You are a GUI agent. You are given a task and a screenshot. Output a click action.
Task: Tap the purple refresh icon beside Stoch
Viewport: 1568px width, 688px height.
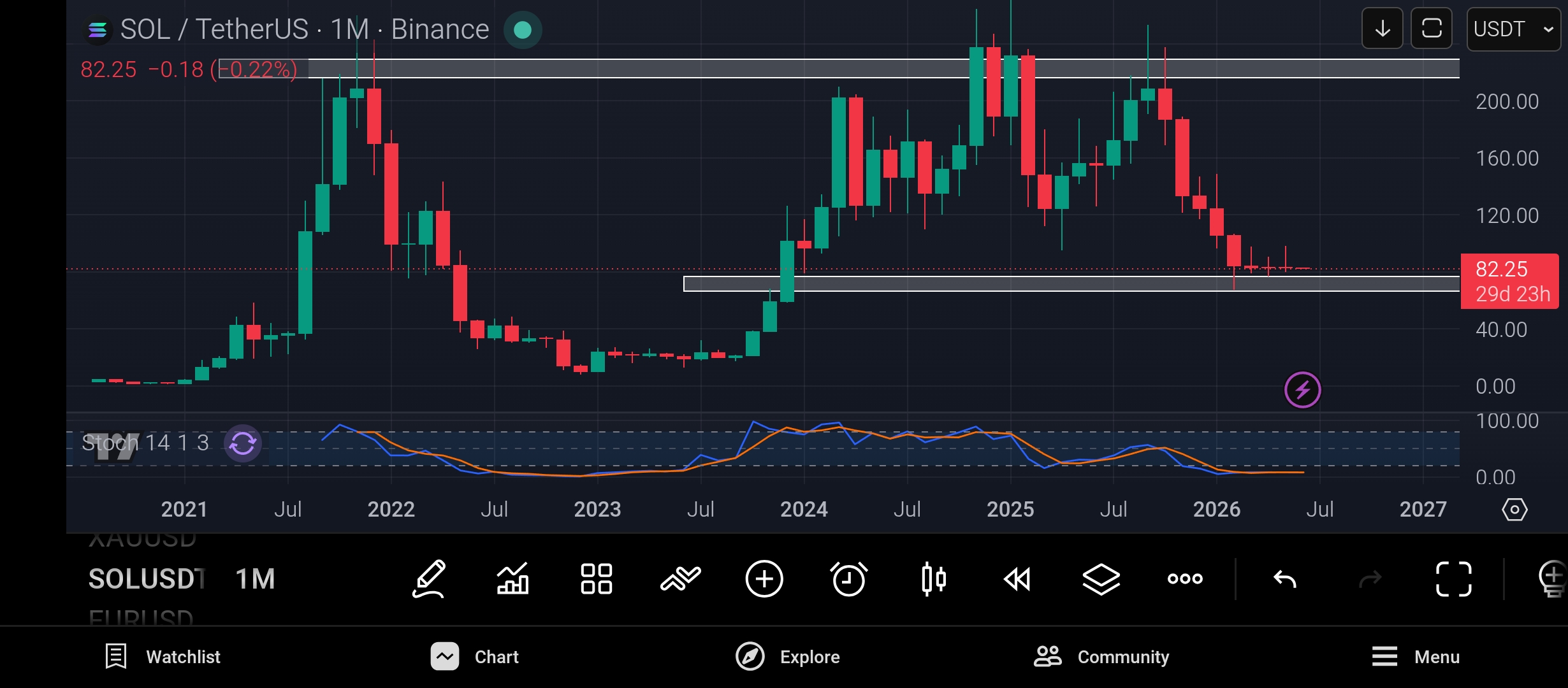click(243, 443)
